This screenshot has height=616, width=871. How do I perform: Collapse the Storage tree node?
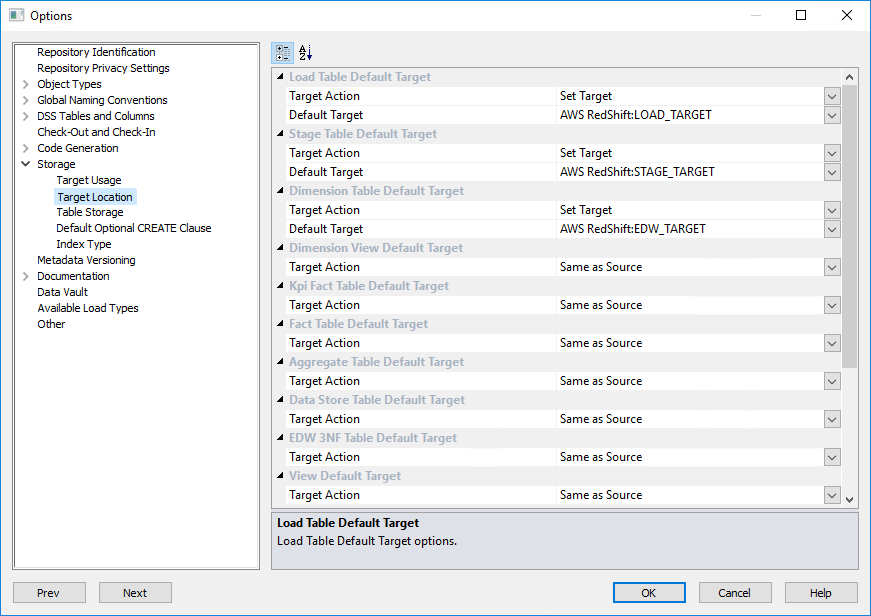(x=25, y=164)
